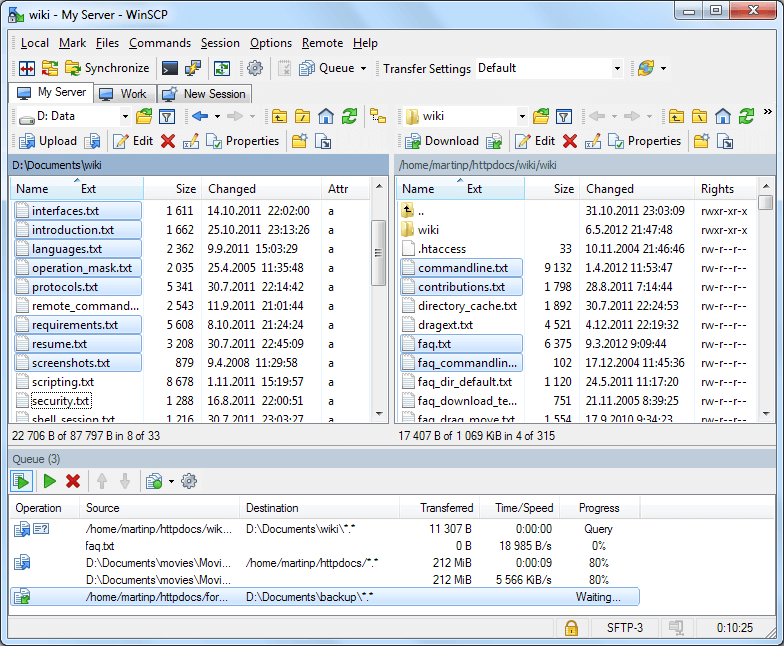
Task: Open Preferences via the gear icon in main toolbar
Action: tap(254, 68)
